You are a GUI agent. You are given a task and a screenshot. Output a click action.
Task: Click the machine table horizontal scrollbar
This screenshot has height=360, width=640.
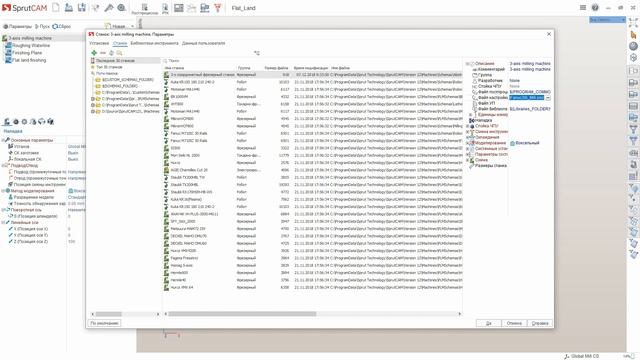(242, 314)
